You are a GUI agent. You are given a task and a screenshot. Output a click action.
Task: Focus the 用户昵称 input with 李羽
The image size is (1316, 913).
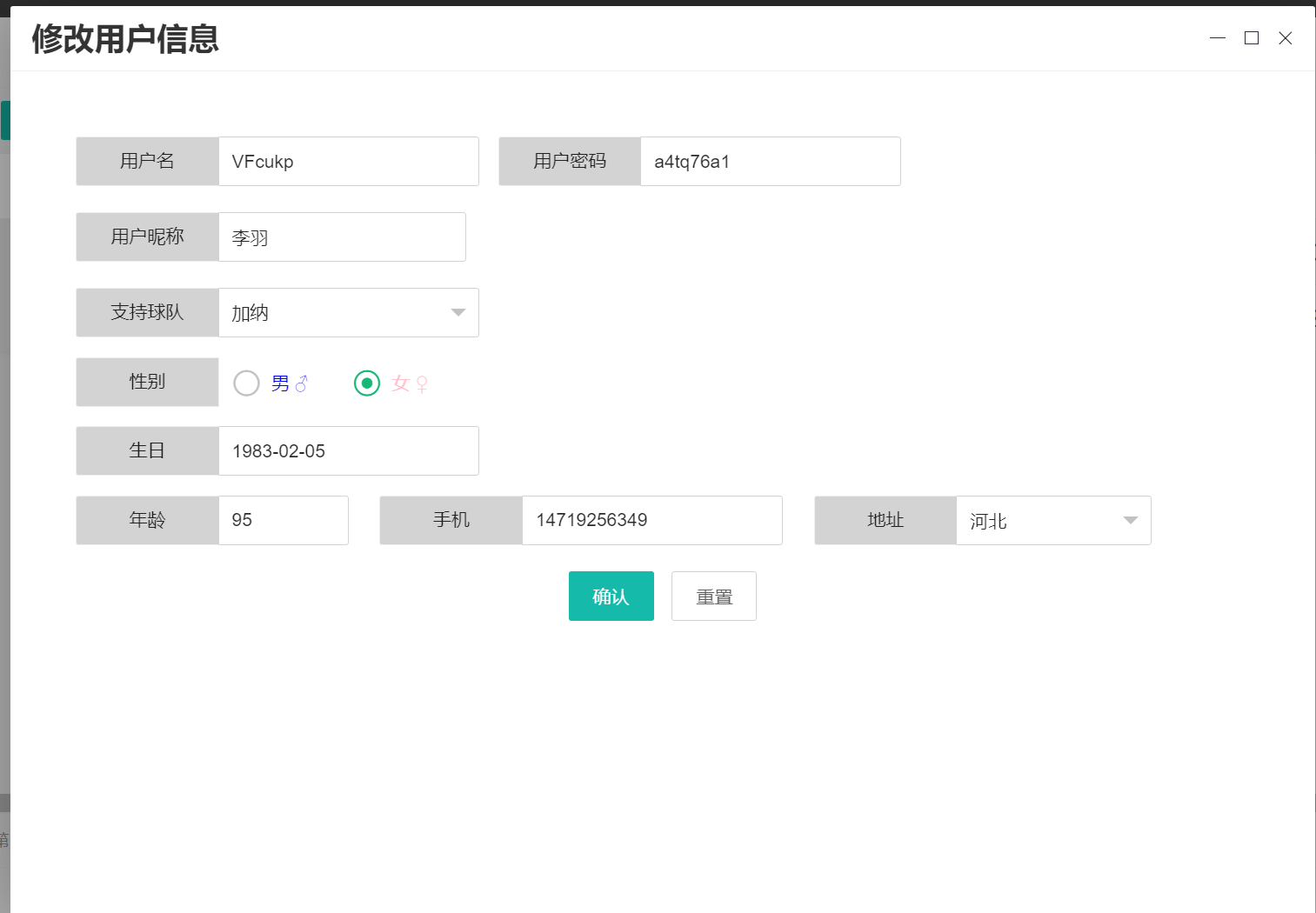click(x=342, y=237)
